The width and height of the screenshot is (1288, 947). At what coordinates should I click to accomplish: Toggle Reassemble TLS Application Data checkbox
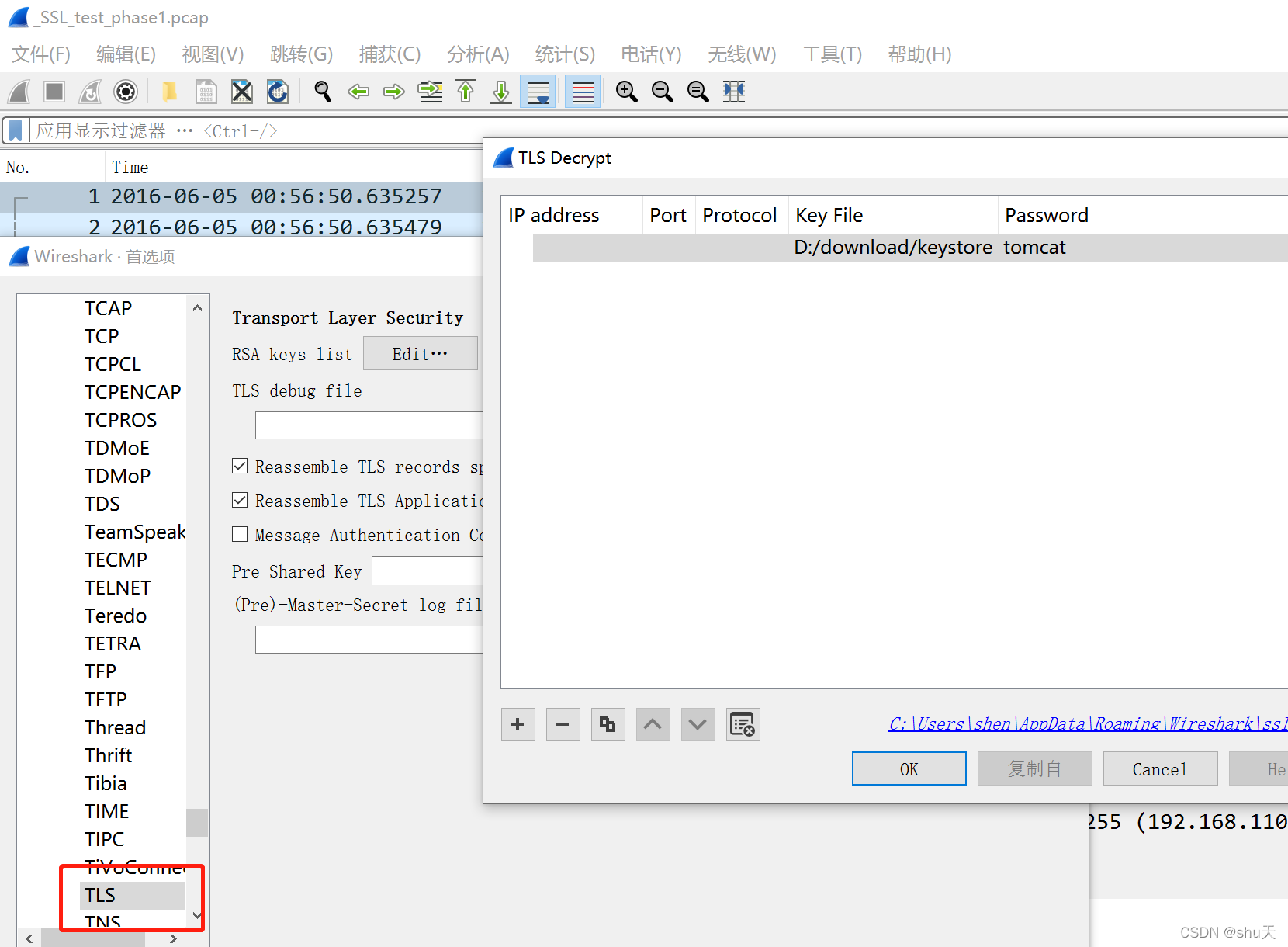pos(240,500)
